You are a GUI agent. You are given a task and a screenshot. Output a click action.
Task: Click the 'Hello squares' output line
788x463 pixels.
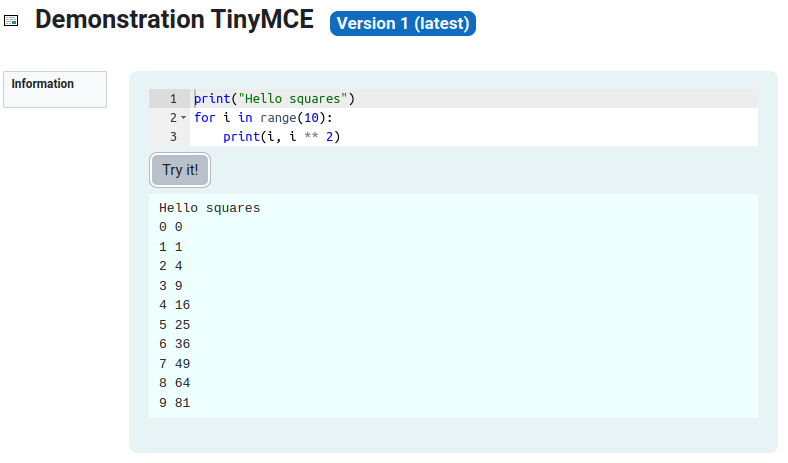pyautogui.click(x=209, y=208)
